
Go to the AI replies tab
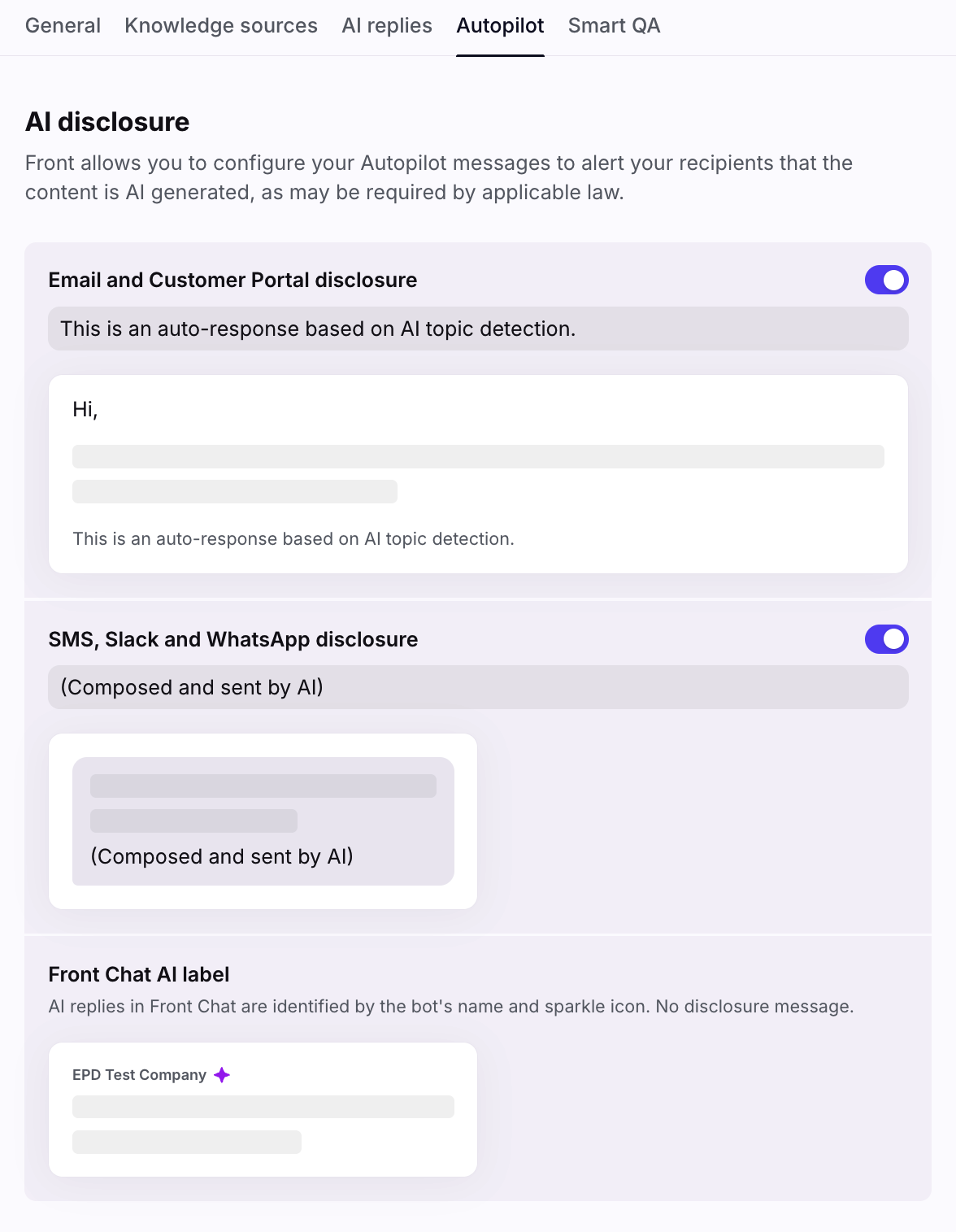387,26
